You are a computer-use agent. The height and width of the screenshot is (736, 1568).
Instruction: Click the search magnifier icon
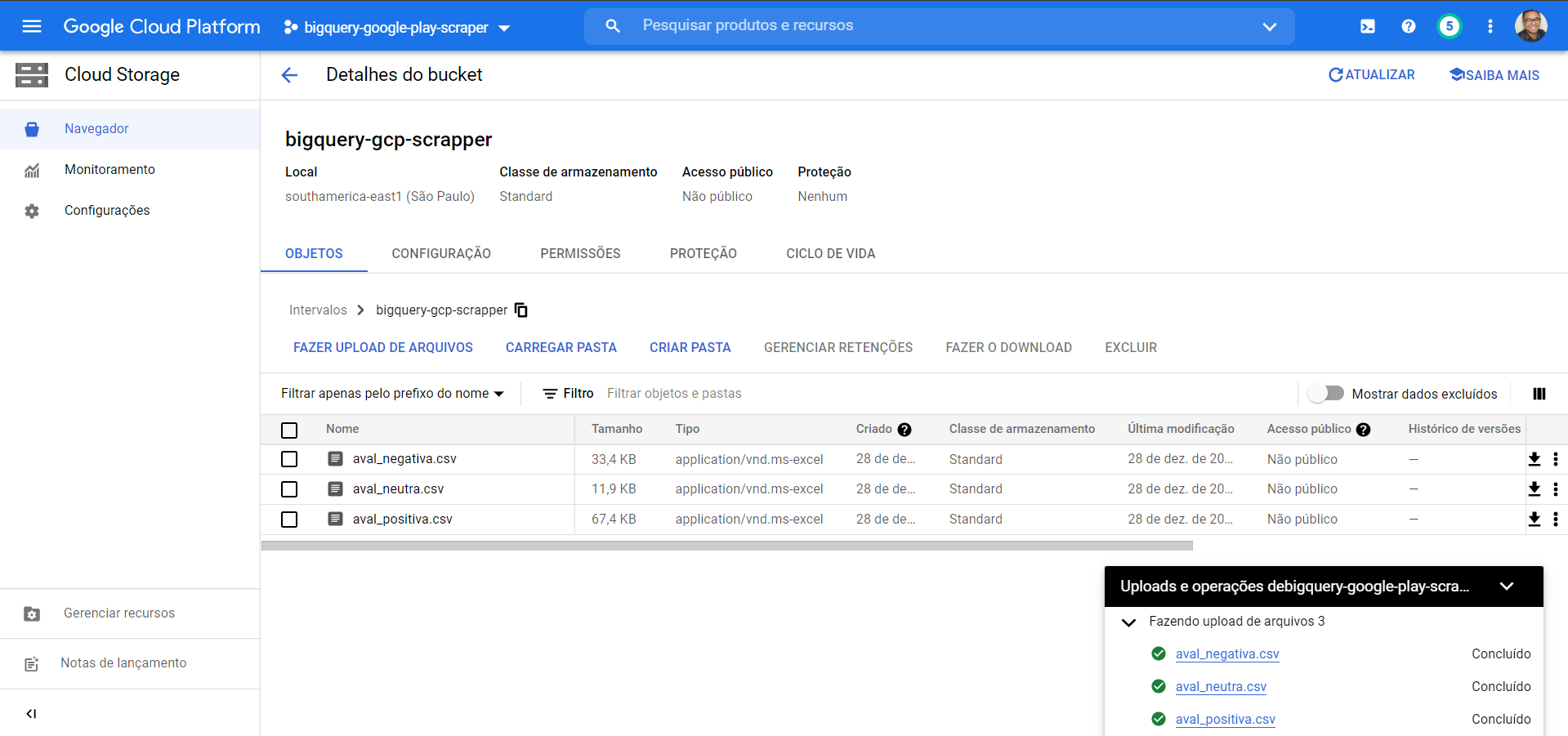[x=613, y=26]
